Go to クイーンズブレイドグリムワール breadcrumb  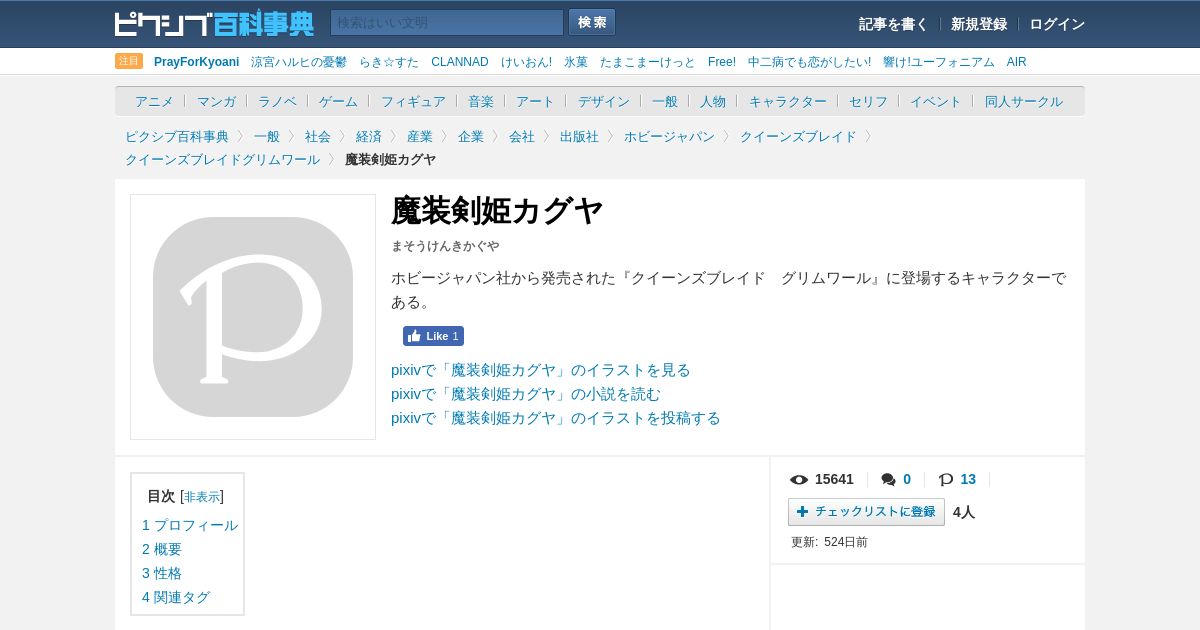[222, 159]
